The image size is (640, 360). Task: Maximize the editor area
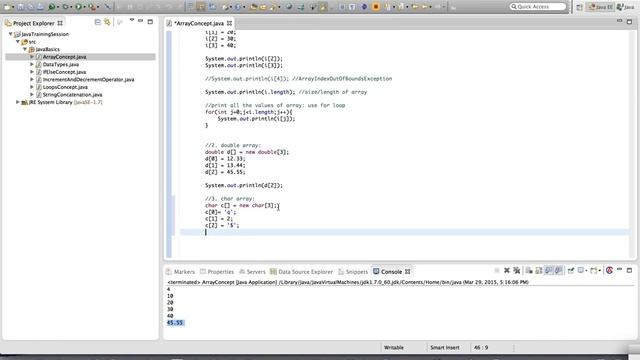[629, 22]
